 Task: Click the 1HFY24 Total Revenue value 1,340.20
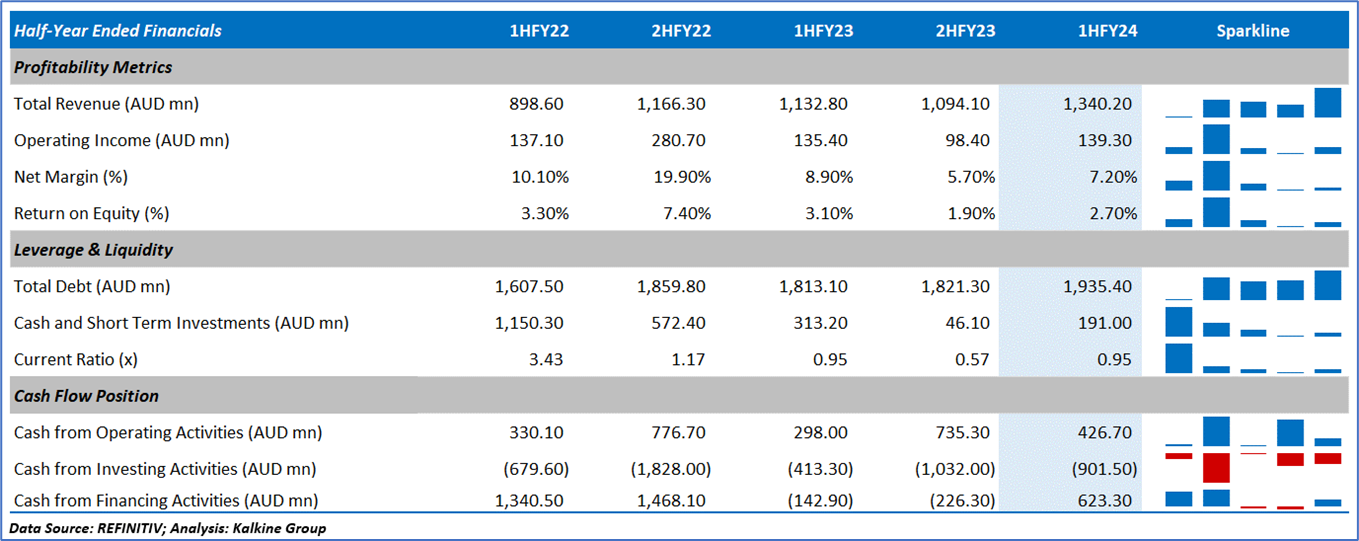click(x=1099, y=104)
